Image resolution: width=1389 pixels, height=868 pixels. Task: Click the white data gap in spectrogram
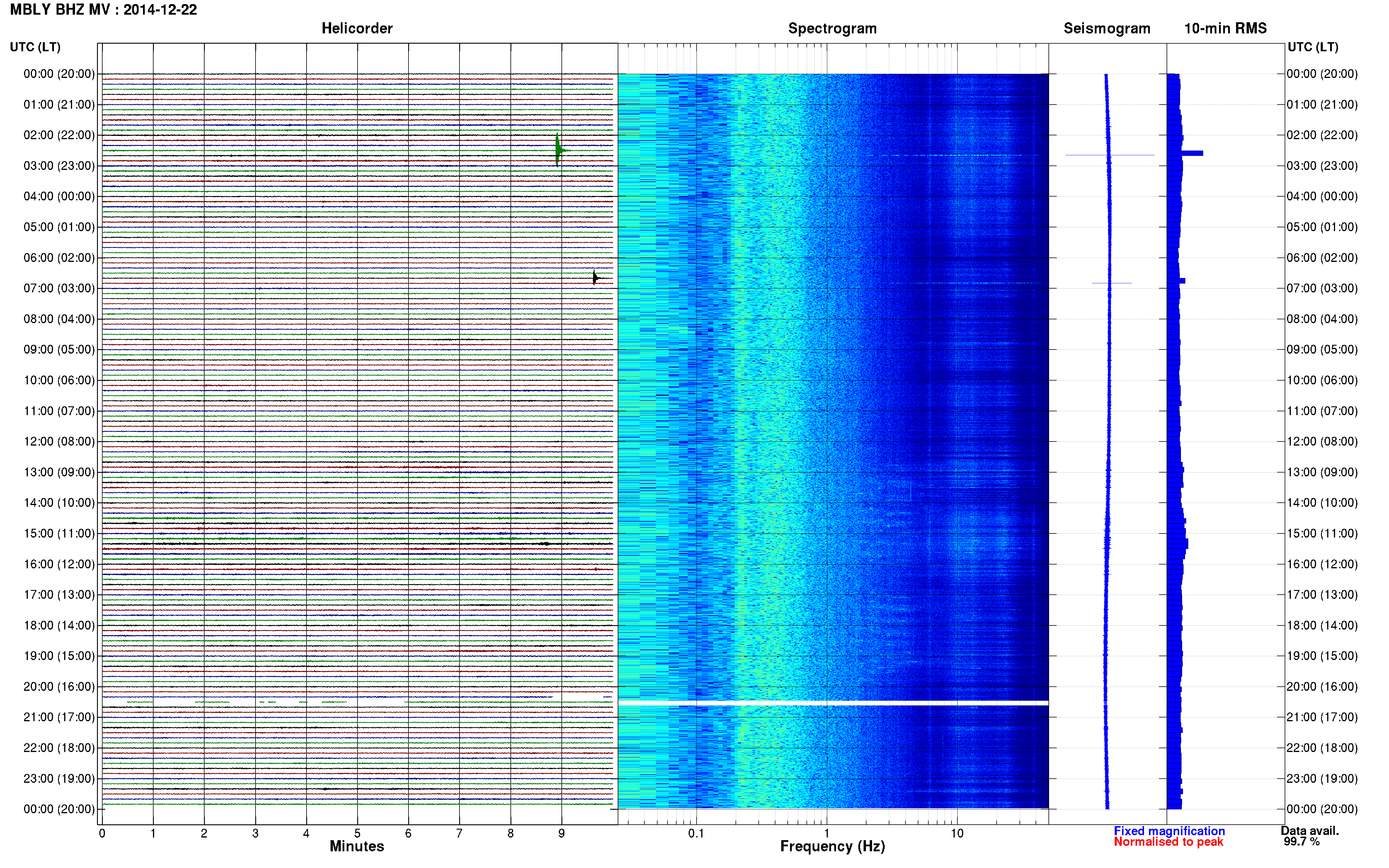tap(833, 703)
